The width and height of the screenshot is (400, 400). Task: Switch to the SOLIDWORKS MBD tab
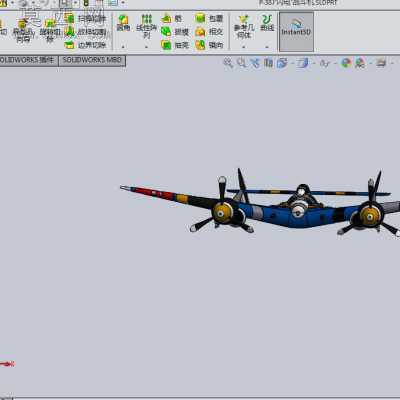click(92, 60)
